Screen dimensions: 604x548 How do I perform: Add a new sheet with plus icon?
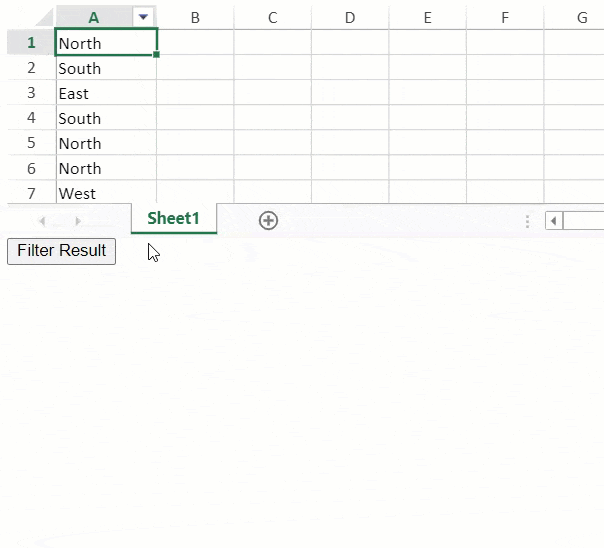pyautogui.click(x=268, y=221)
